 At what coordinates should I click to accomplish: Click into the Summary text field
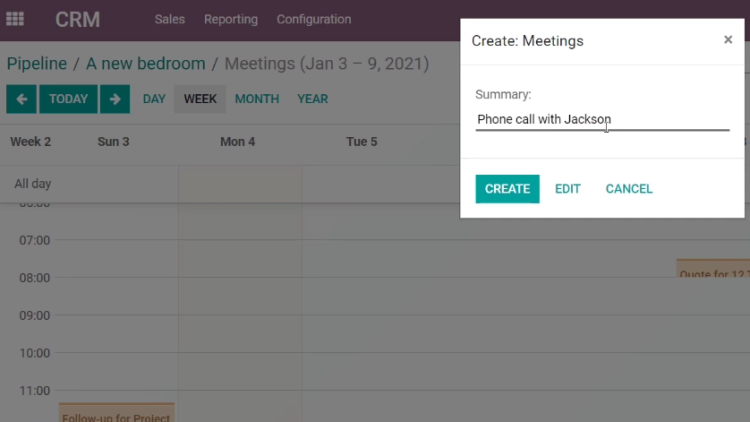tap(603, 120)
